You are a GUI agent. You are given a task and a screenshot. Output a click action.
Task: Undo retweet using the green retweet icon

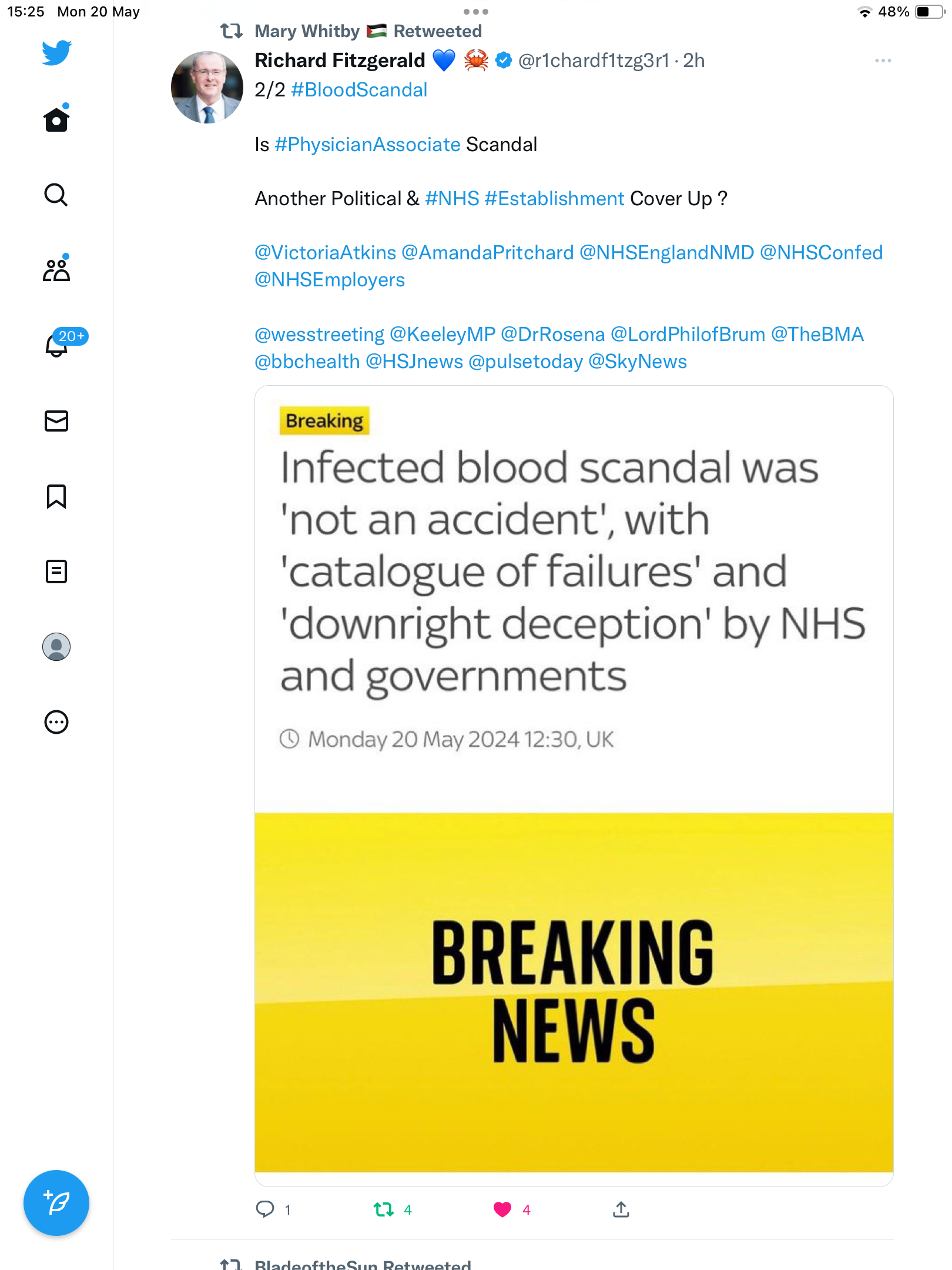coord(384,1209)
